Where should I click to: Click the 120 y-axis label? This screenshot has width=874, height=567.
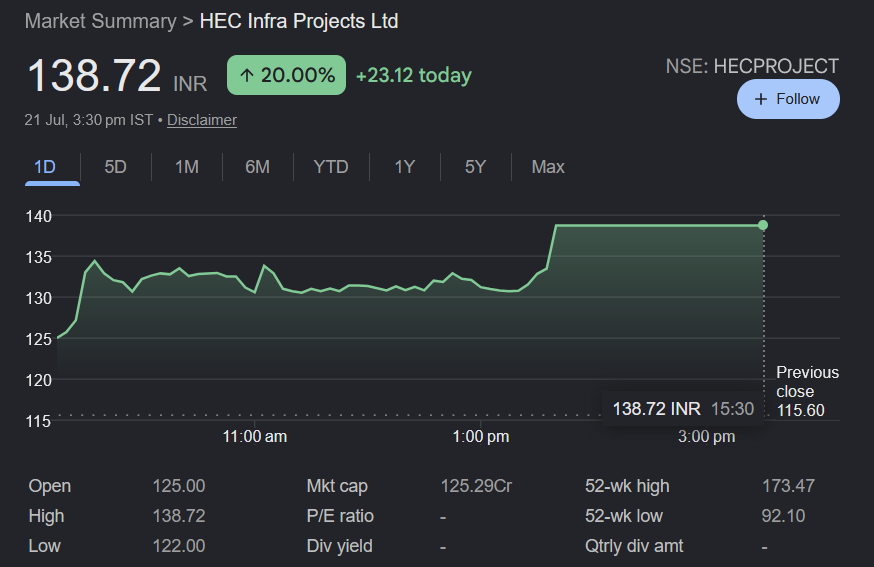point(38,380)
